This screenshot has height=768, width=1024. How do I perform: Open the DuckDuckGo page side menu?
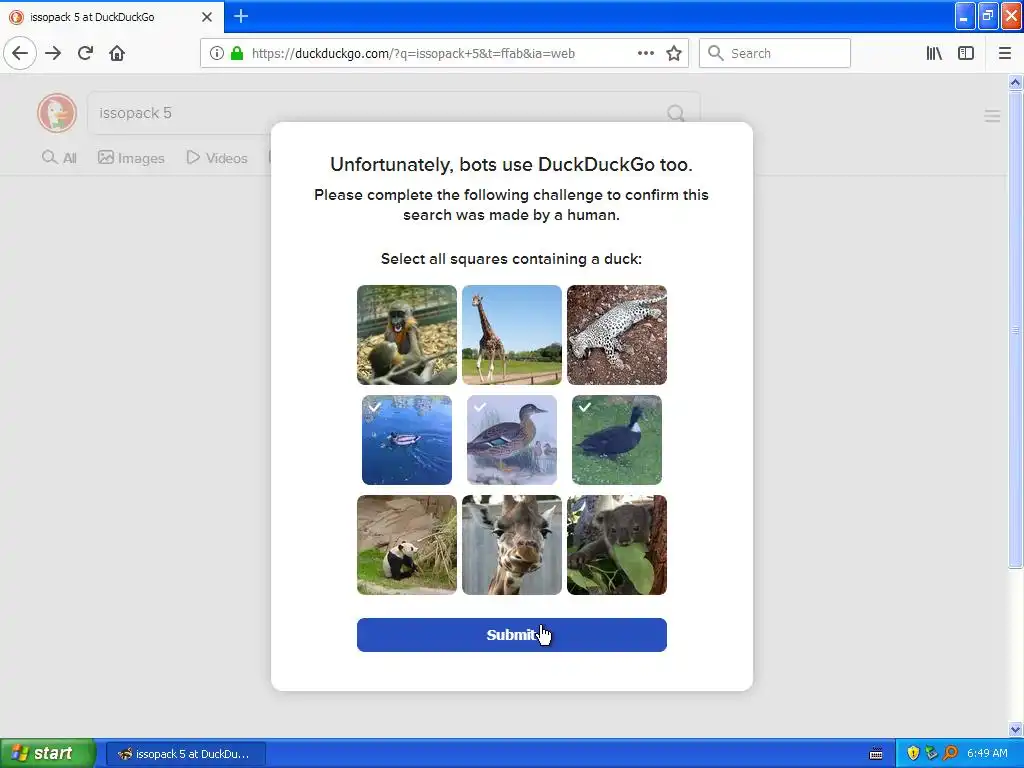[992, 116]
